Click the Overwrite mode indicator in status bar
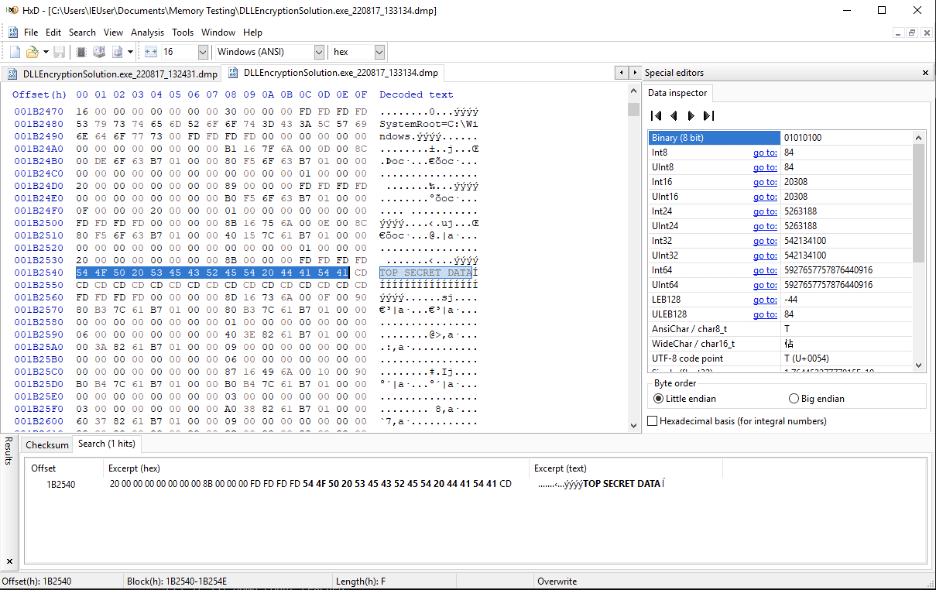The width and height of the screenshot is (936, 590). point(557,582)
